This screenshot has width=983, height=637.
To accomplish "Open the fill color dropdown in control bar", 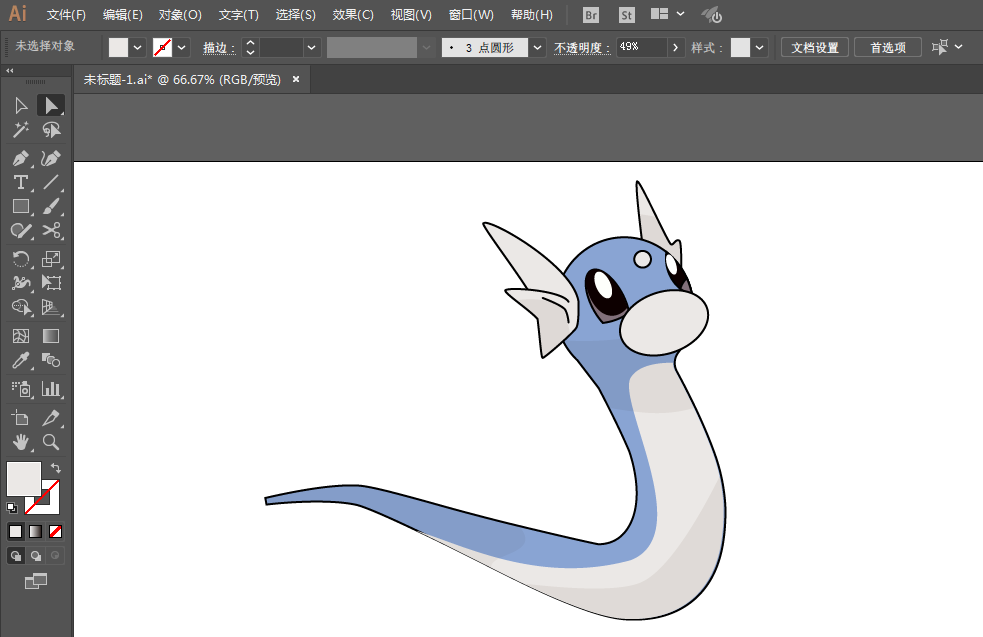I will 138,48.
